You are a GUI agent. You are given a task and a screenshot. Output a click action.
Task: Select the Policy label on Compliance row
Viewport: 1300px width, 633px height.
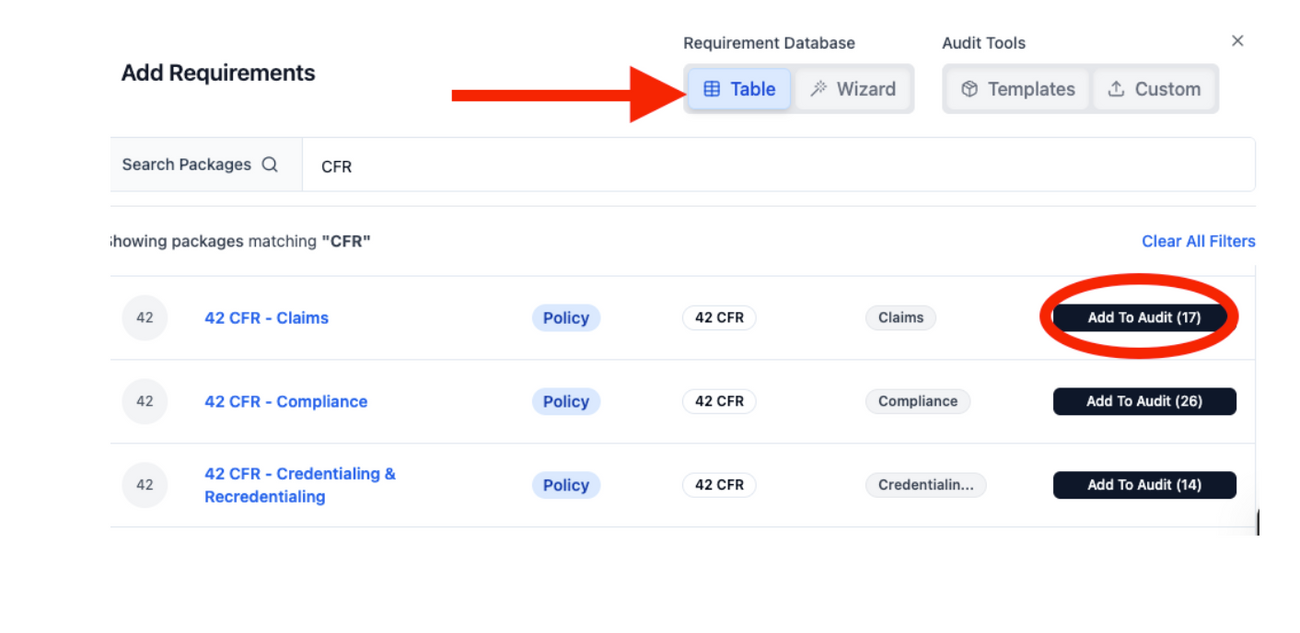[566, 401]
